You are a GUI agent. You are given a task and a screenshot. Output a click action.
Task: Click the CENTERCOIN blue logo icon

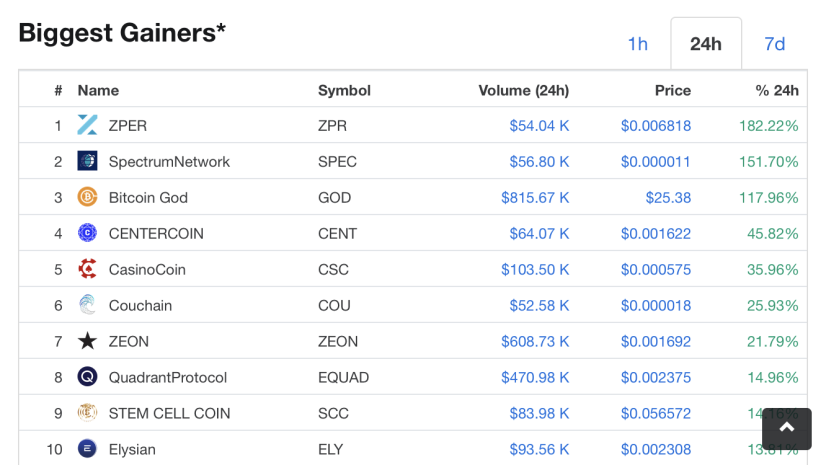tap(87, 233)
